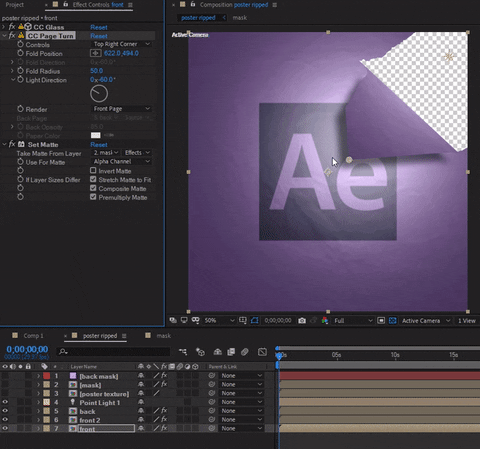Click the motion blur enable icon in timeline
This screenshot has height=449, width=480.
(x=245, y=352)
